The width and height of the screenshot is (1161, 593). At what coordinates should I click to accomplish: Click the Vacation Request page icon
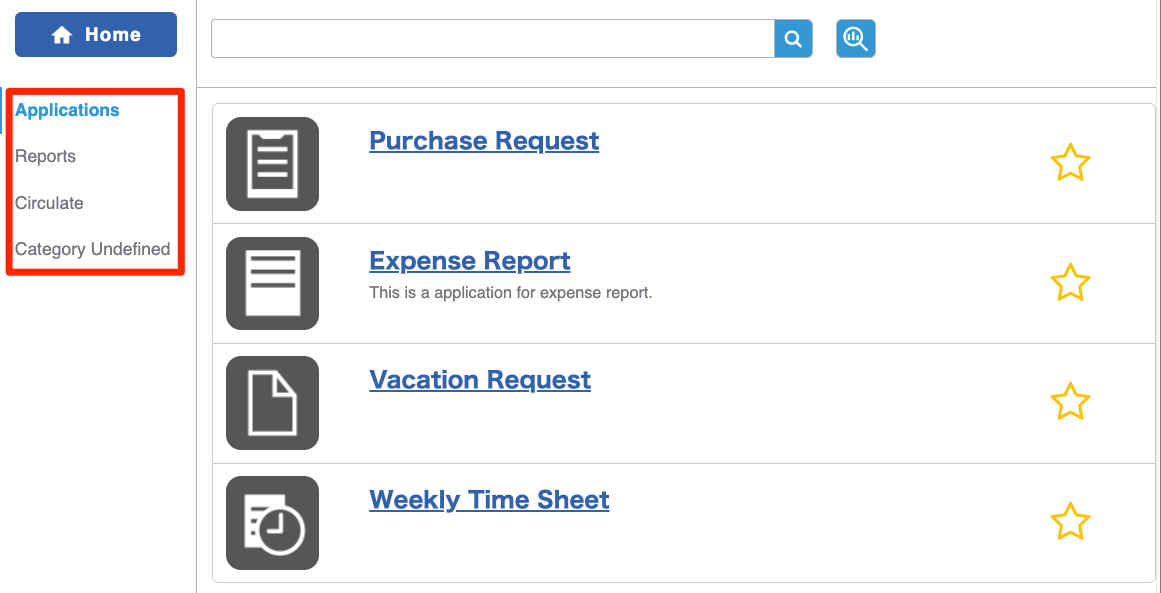(272, 403)
